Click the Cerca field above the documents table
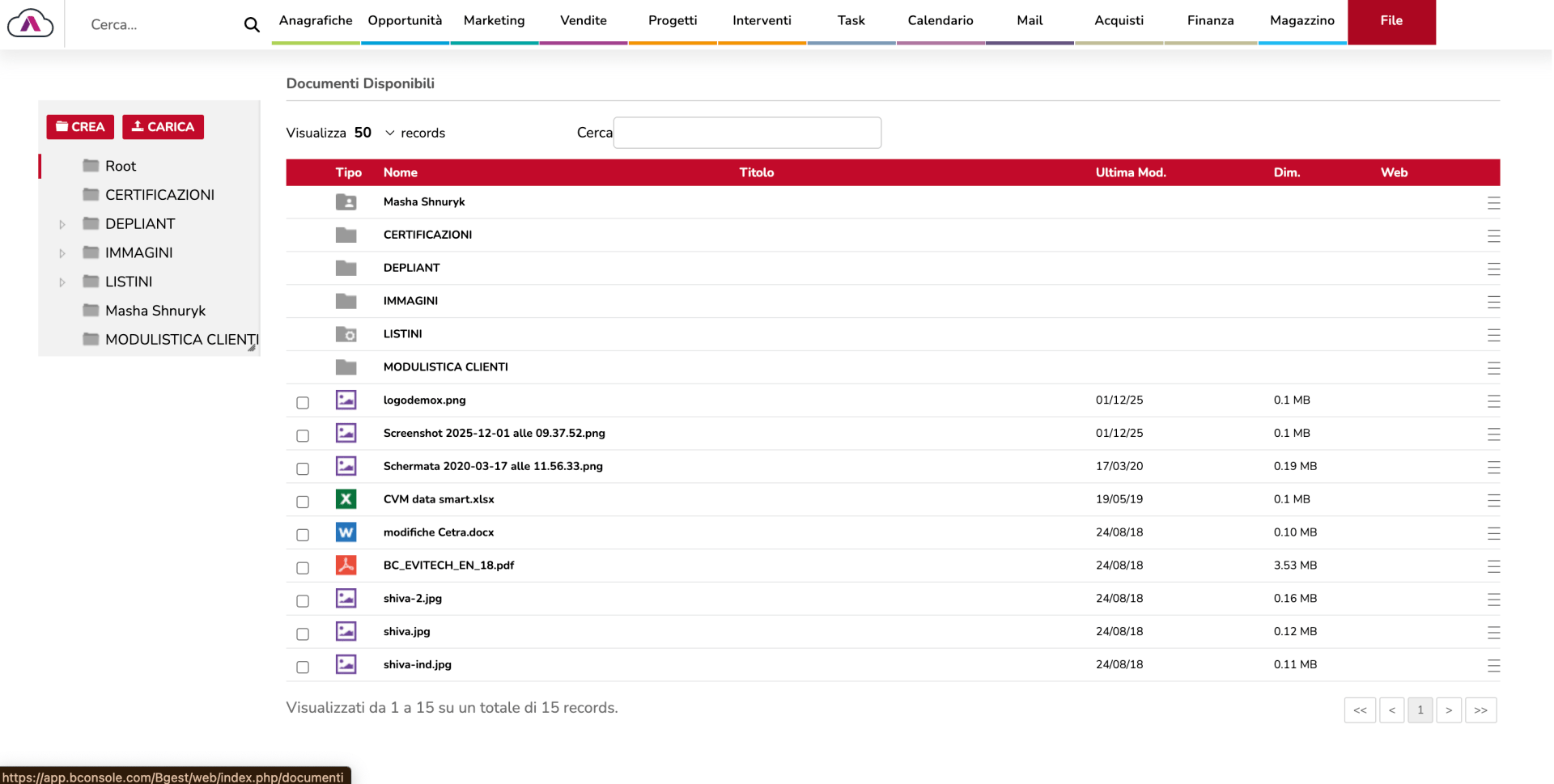The width and height of the screenshot is (1554, 784). pos(746,133)
